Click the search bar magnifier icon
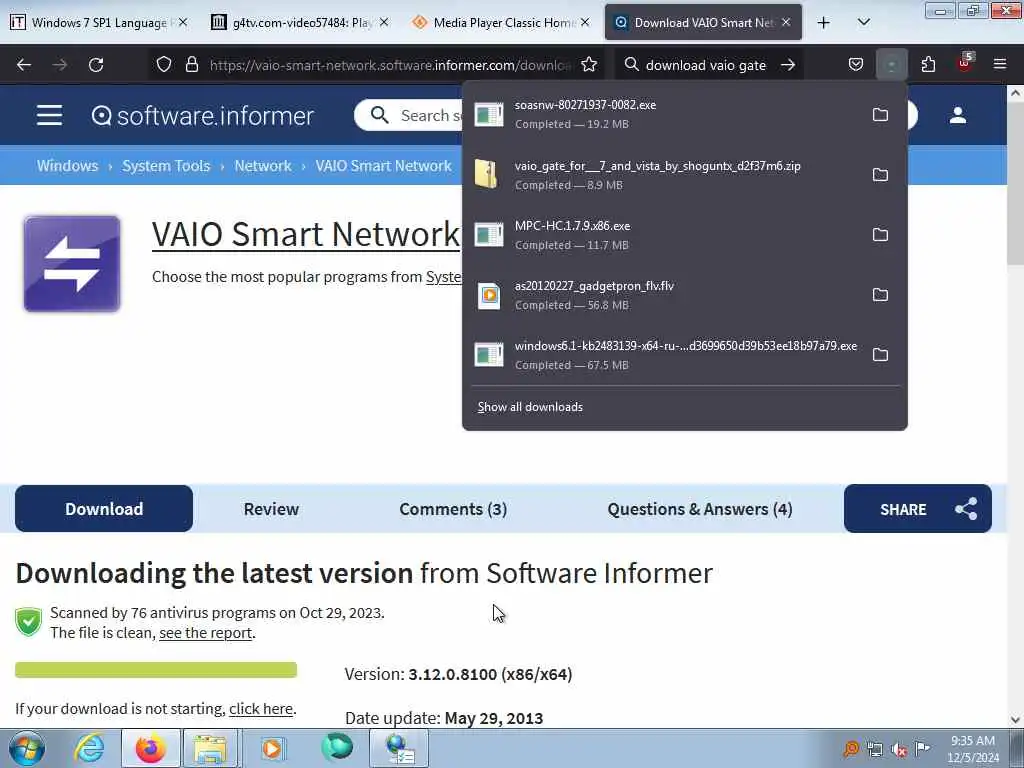This screenshot has height=768, width=1024. coord(632,65)
